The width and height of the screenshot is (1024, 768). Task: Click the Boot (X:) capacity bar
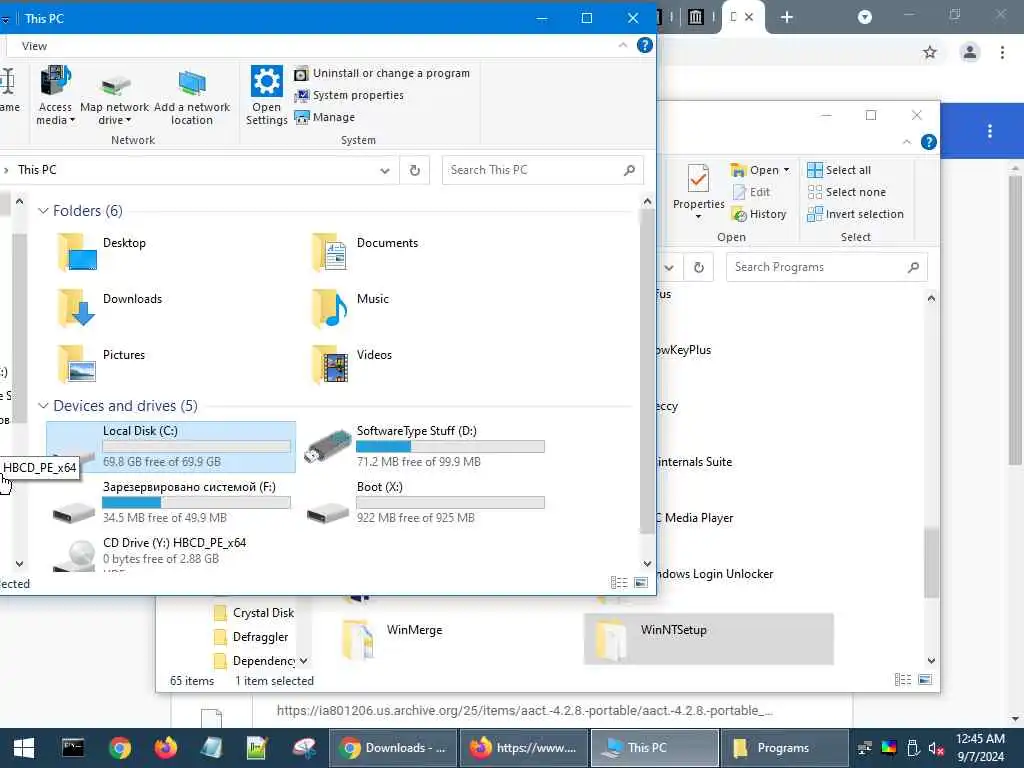(450, 503)
